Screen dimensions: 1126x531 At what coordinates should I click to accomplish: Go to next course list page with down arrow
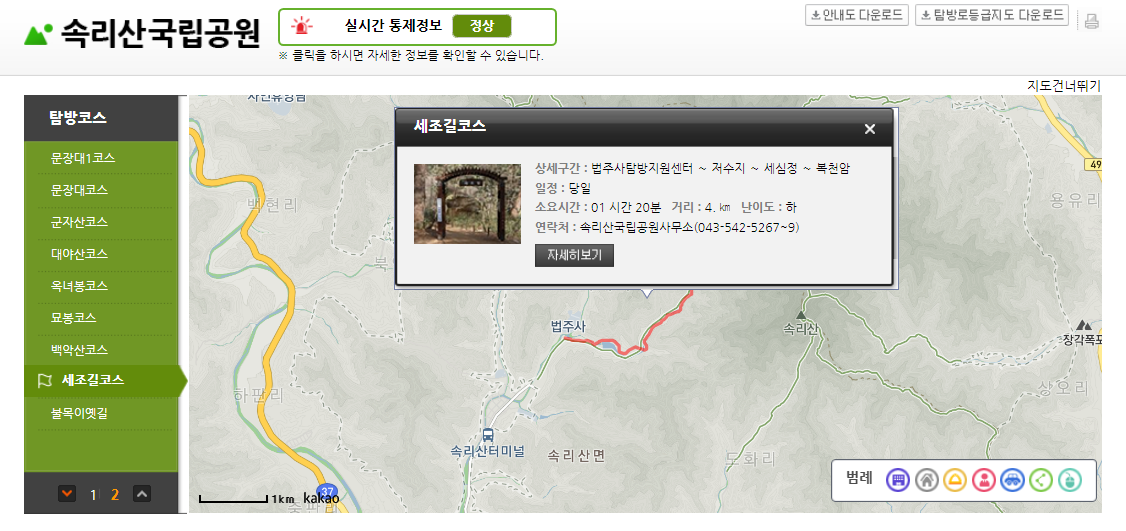point(67,494)
